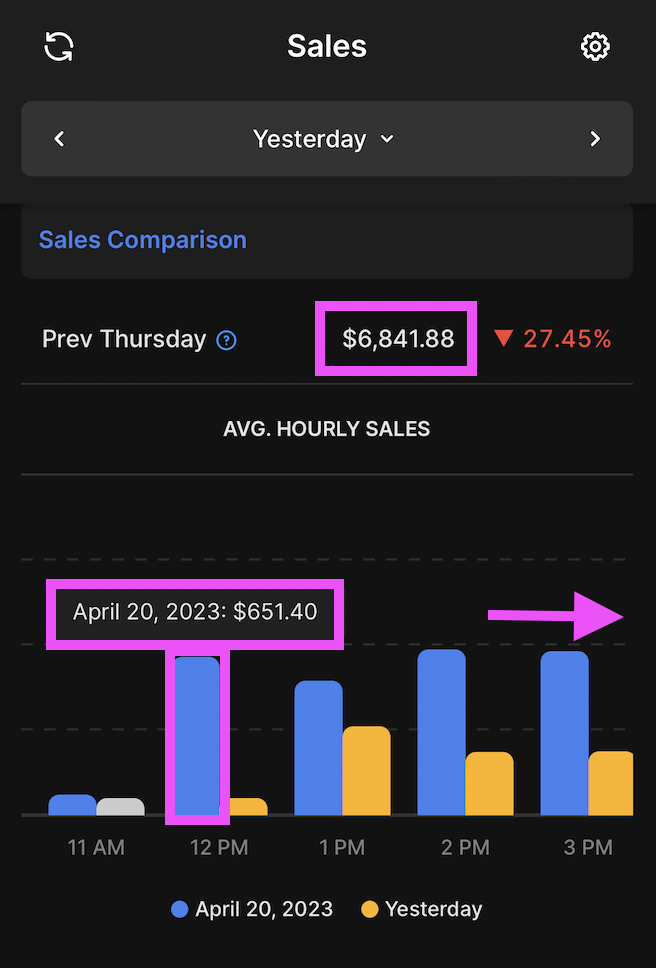
Task: Go to next period with right arrow
Action: point(595,139)
